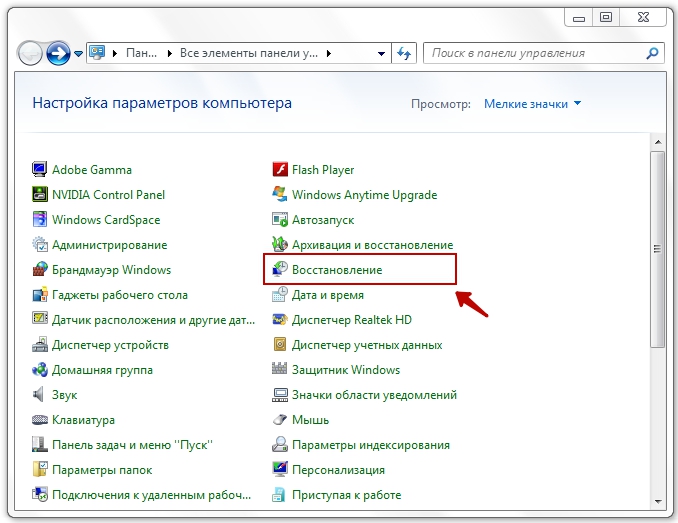Click the Брандмауэр Windows firewall icon
Viewport: 678px width, 523px height.
[39, 269]
